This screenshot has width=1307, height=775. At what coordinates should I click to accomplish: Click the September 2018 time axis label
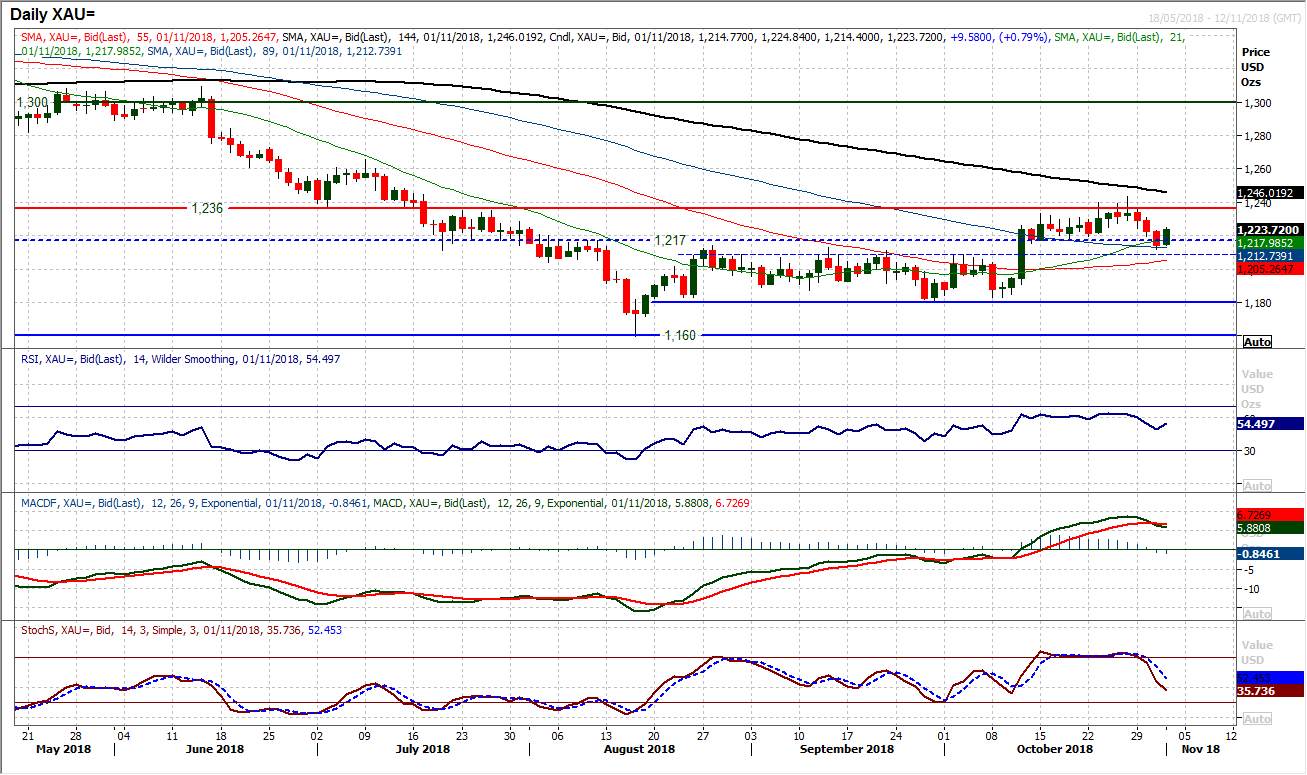(845, 748)
